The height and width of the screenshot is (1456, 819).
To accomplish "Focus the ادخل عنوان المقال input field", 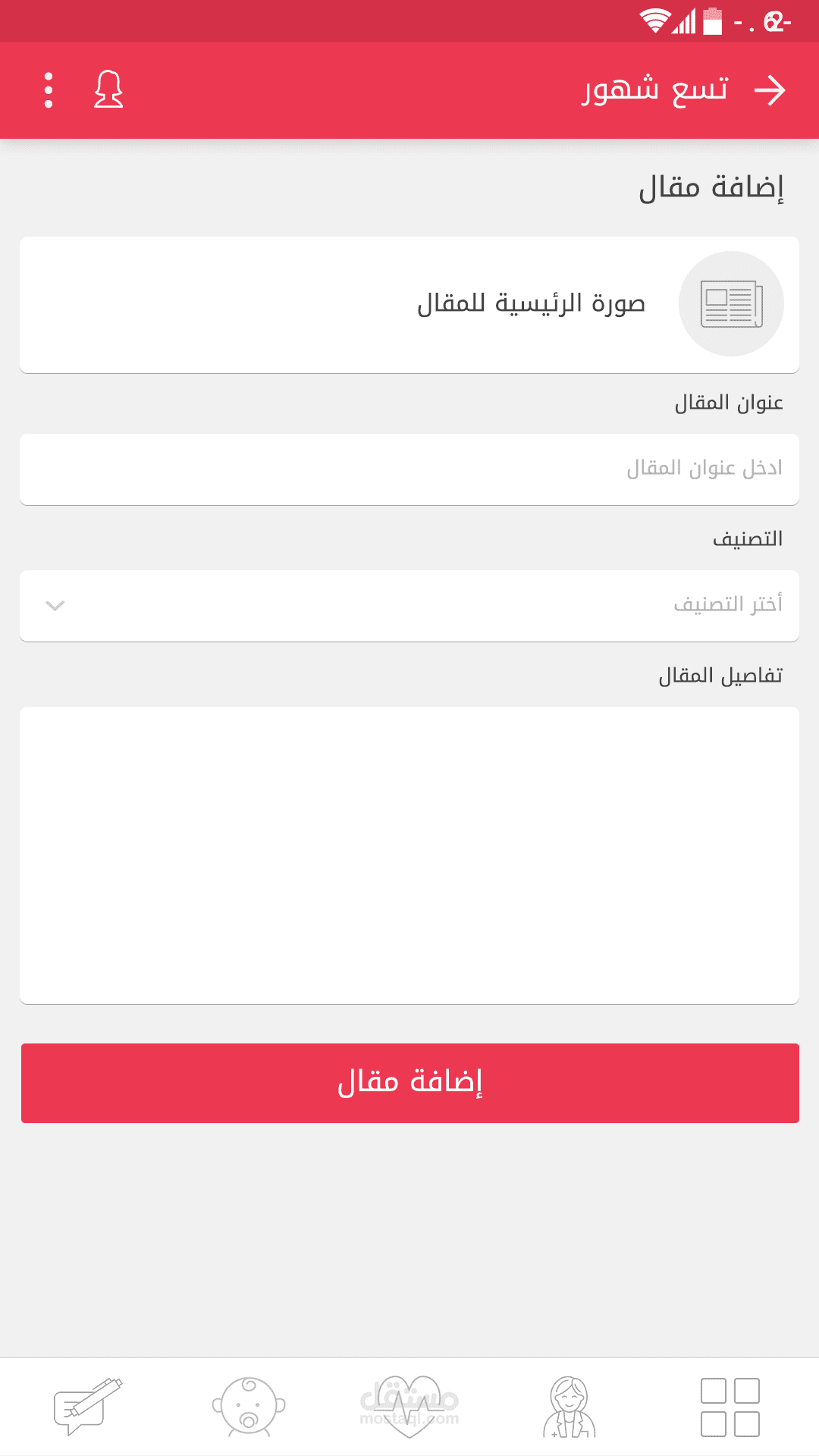I will coord(409,469).
